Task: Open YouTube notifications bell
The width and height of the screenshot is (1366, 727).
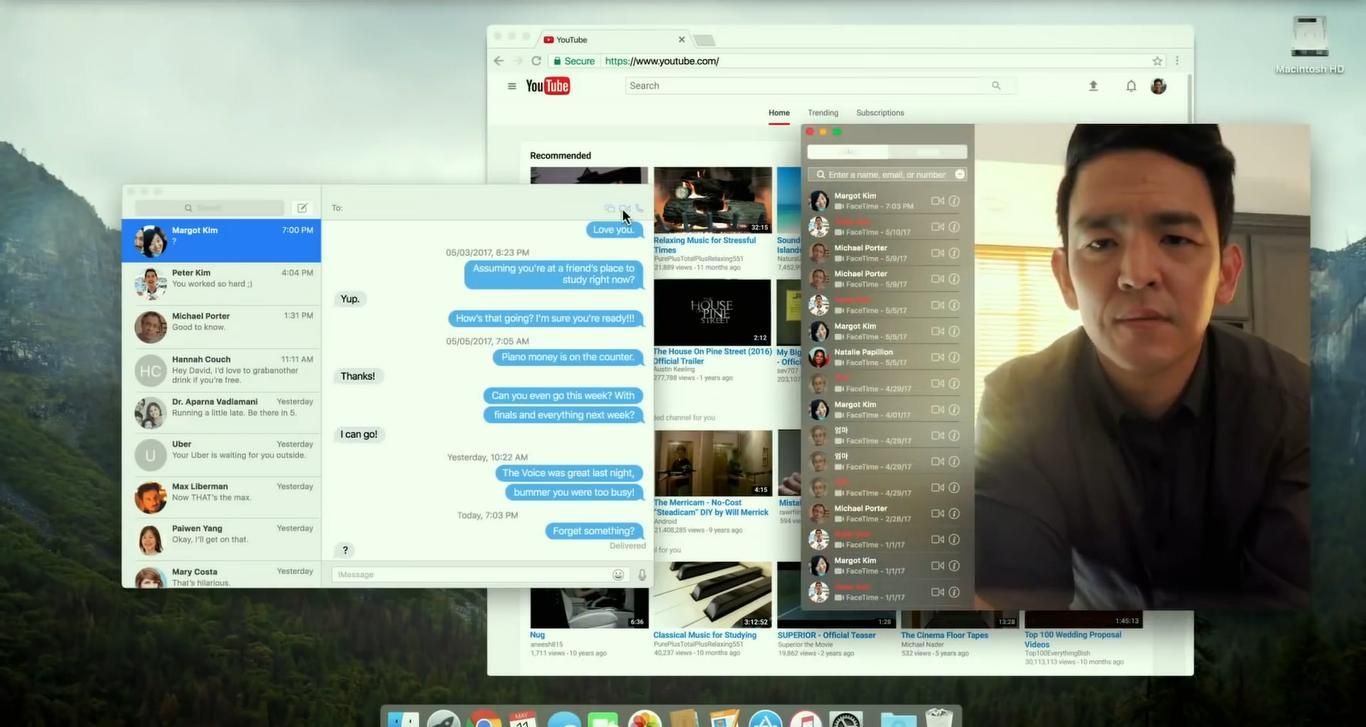Action: pyautogui.click(x=1131, y=86)
